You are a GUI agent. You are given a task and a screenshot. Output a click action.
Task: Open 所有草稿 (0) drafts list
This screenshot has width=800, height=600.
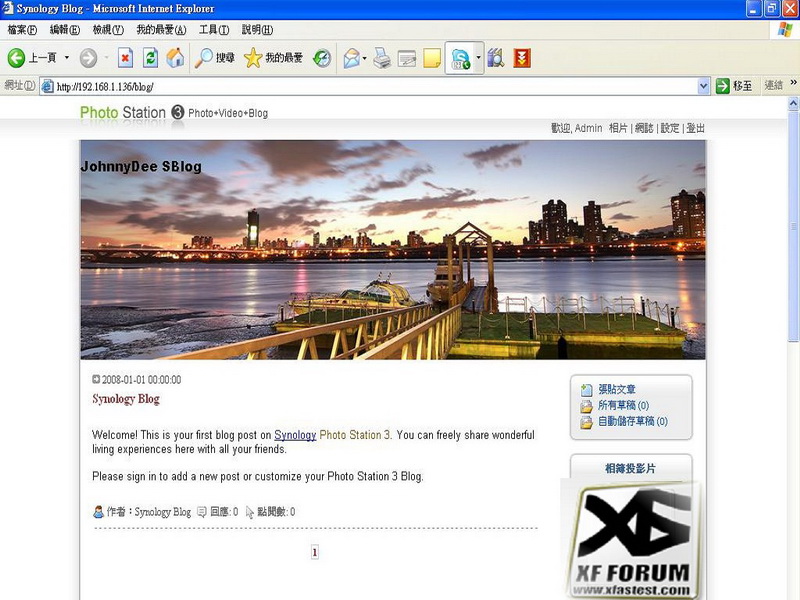pos(623,405)
